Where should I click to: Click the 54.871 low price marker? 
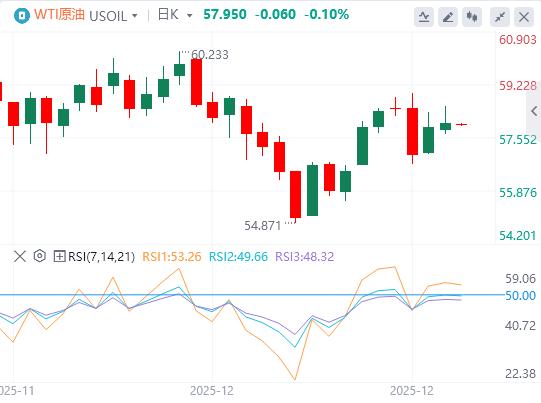263,226
